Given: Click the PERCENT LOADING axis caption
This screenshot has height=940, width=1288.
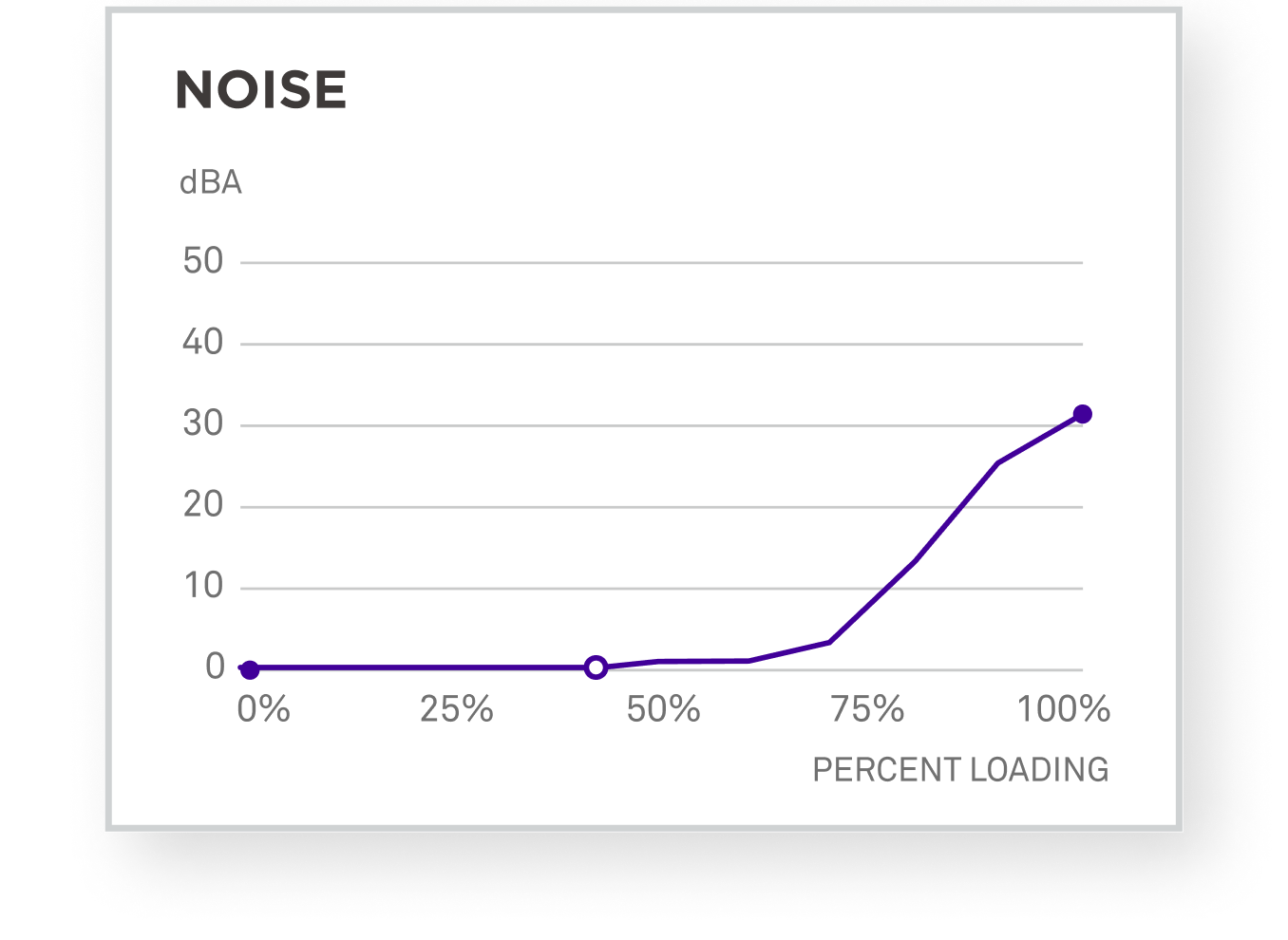Looking at the screenshot, I should [960, 770].
